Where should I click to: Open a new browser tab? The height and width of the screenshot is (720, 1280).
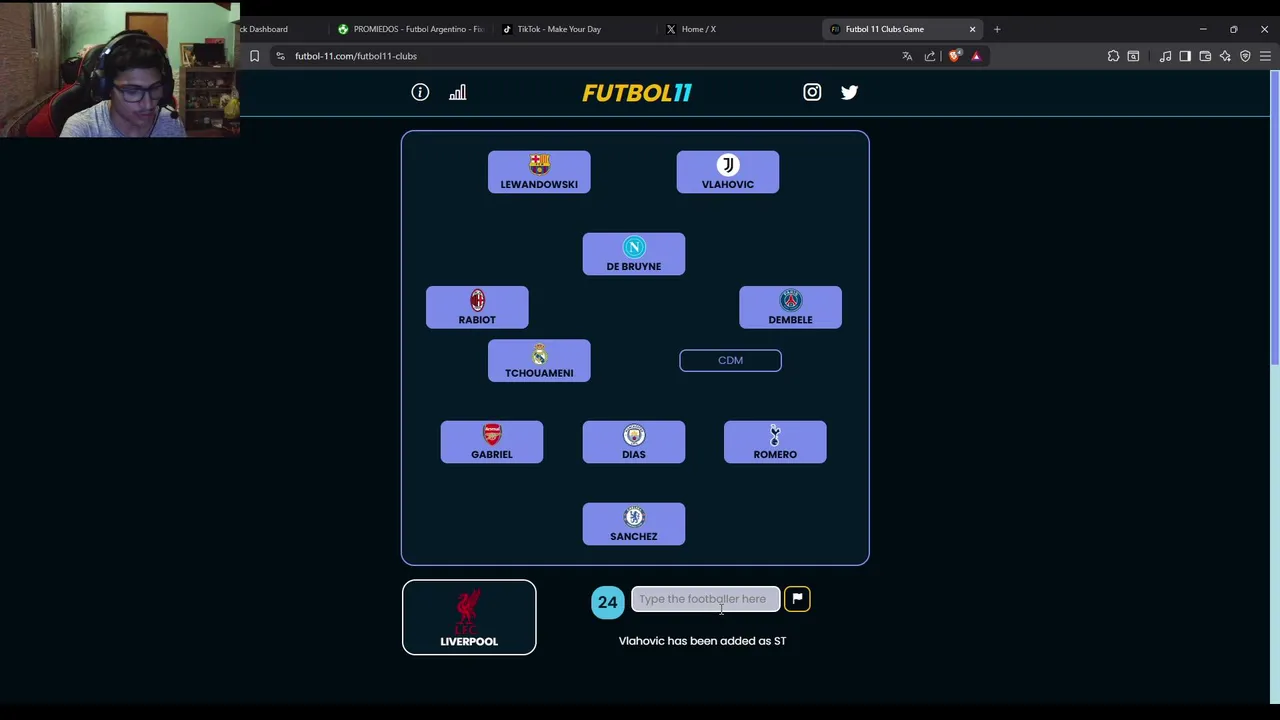(x=997, y=29)
